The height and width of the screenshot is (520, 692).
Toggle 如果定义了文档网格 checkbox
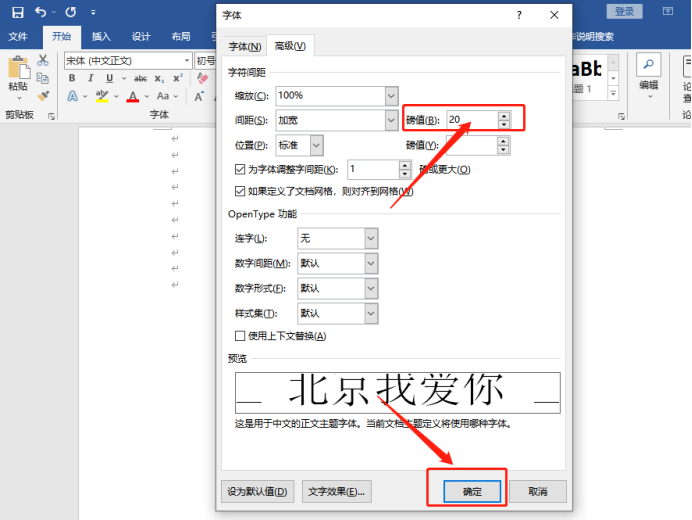pyautogui.click(x=240, y=191)
